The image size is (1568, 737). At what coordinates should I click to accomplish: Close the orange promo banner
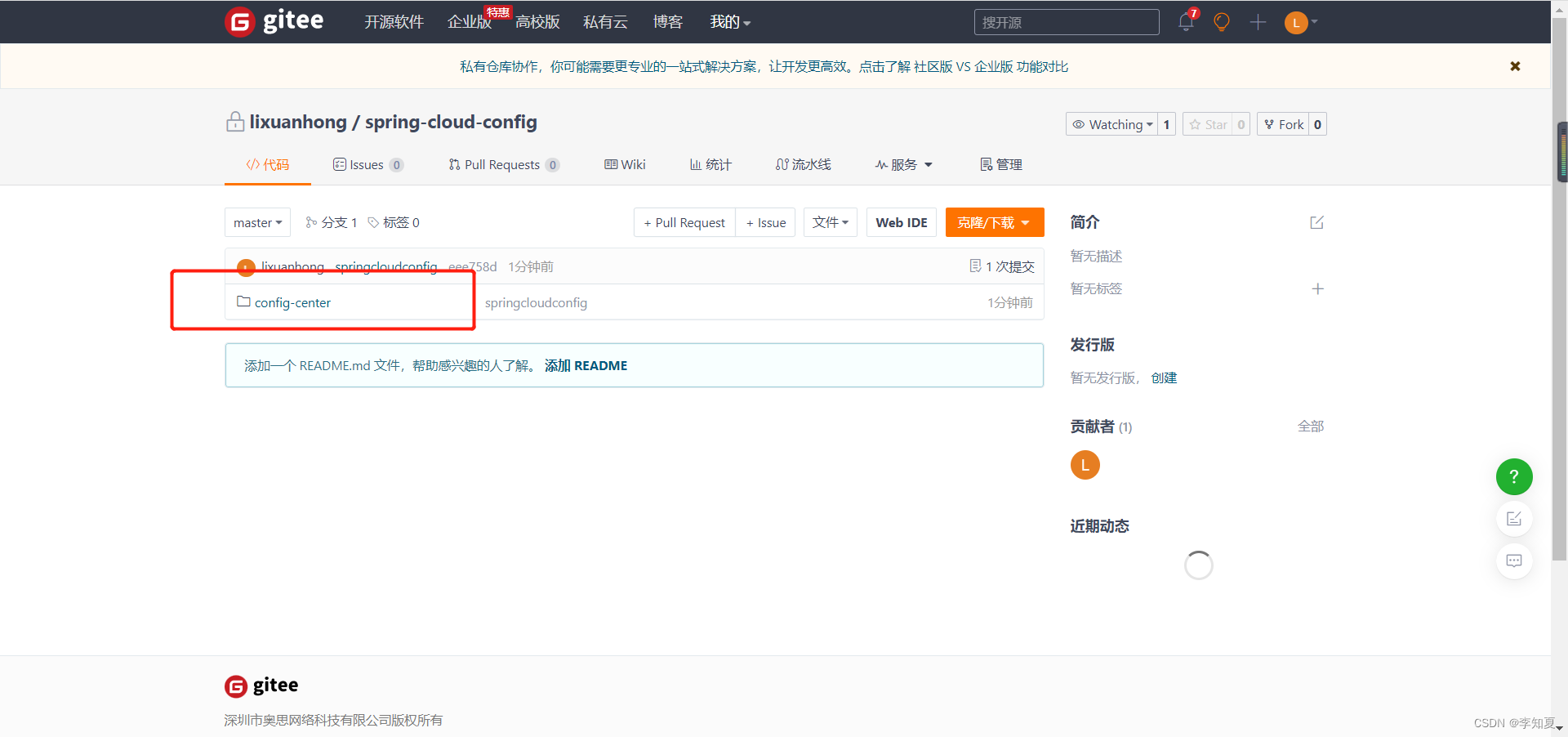click(x=1515, y=66)
